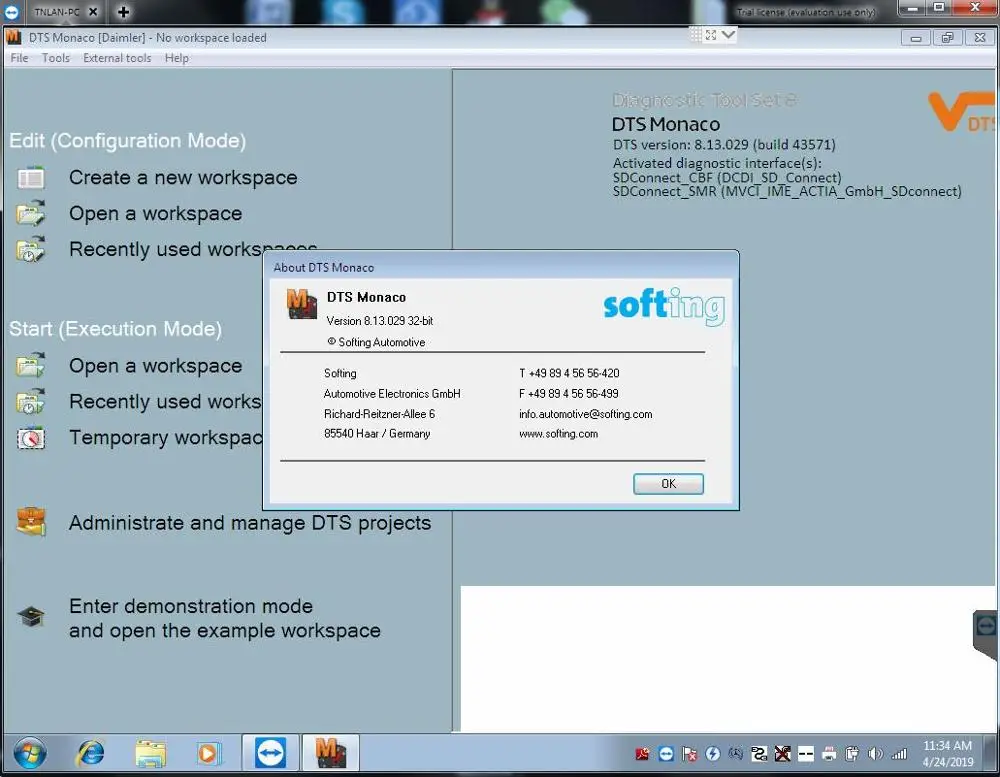
Task: Click OK in About DTS Monaco dialog
Action: pos(668,484)
